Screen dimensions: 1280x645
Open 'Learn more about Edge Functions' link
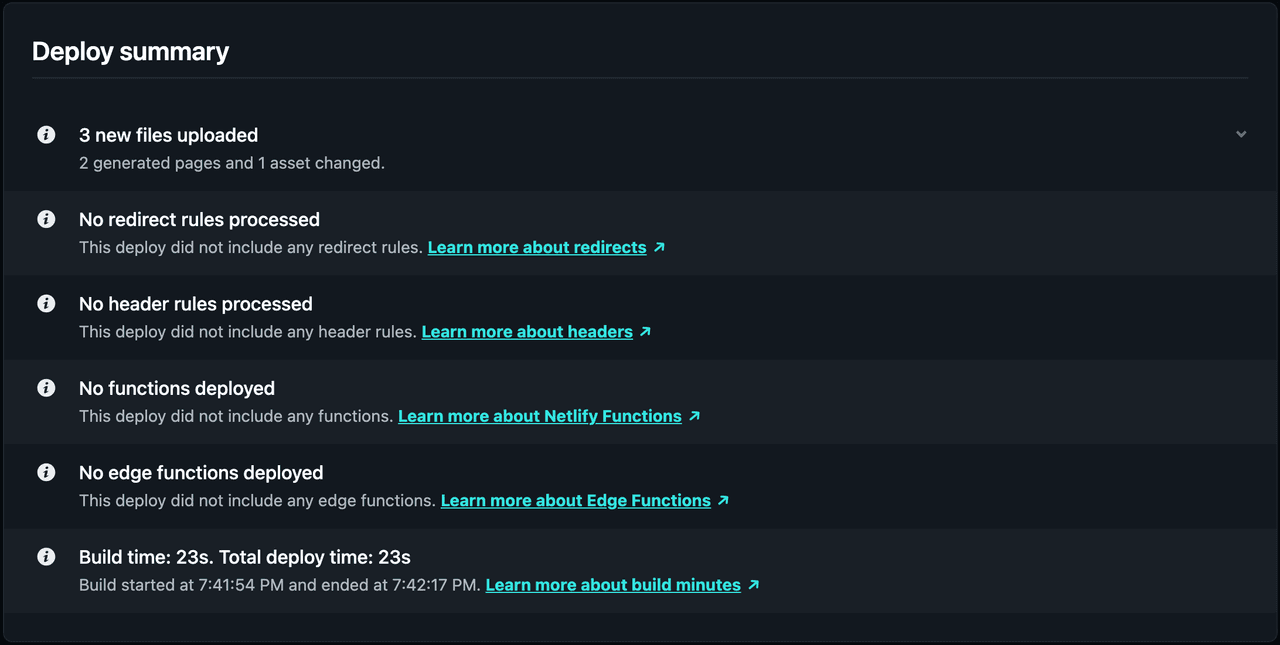tap(576, 500)
